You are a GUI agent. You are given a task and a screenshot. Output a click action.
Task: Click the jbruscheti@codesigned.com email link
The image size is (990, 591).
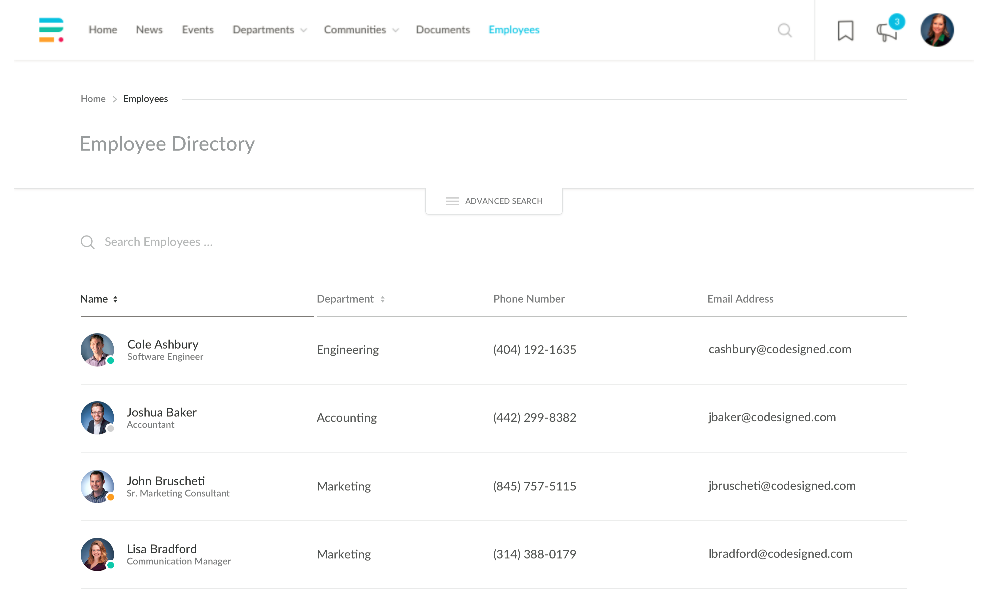[781, 485]
